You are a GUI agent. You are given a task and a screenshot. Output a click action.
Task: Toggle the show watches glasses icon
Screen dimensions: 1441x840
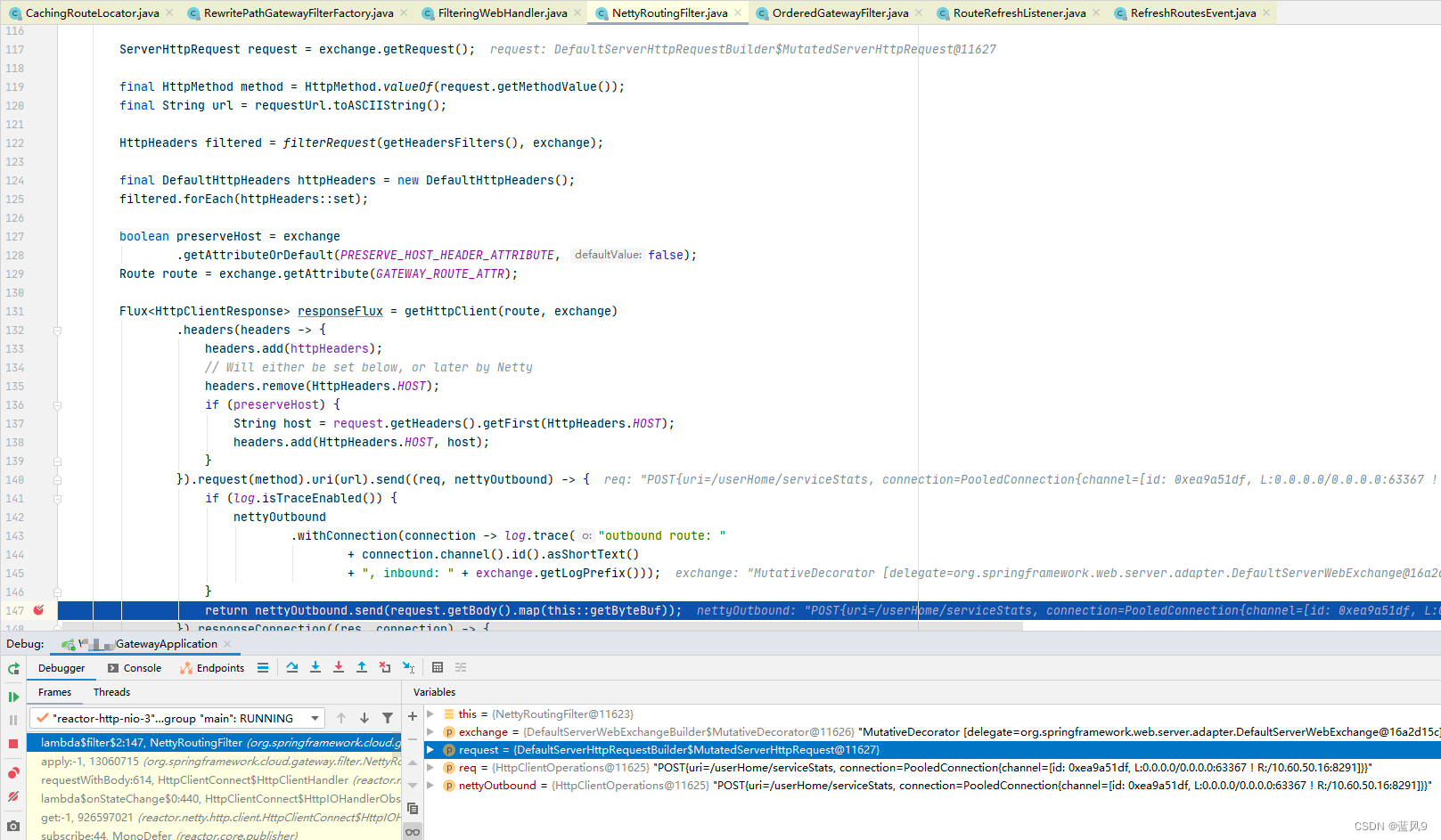point(413,832)
